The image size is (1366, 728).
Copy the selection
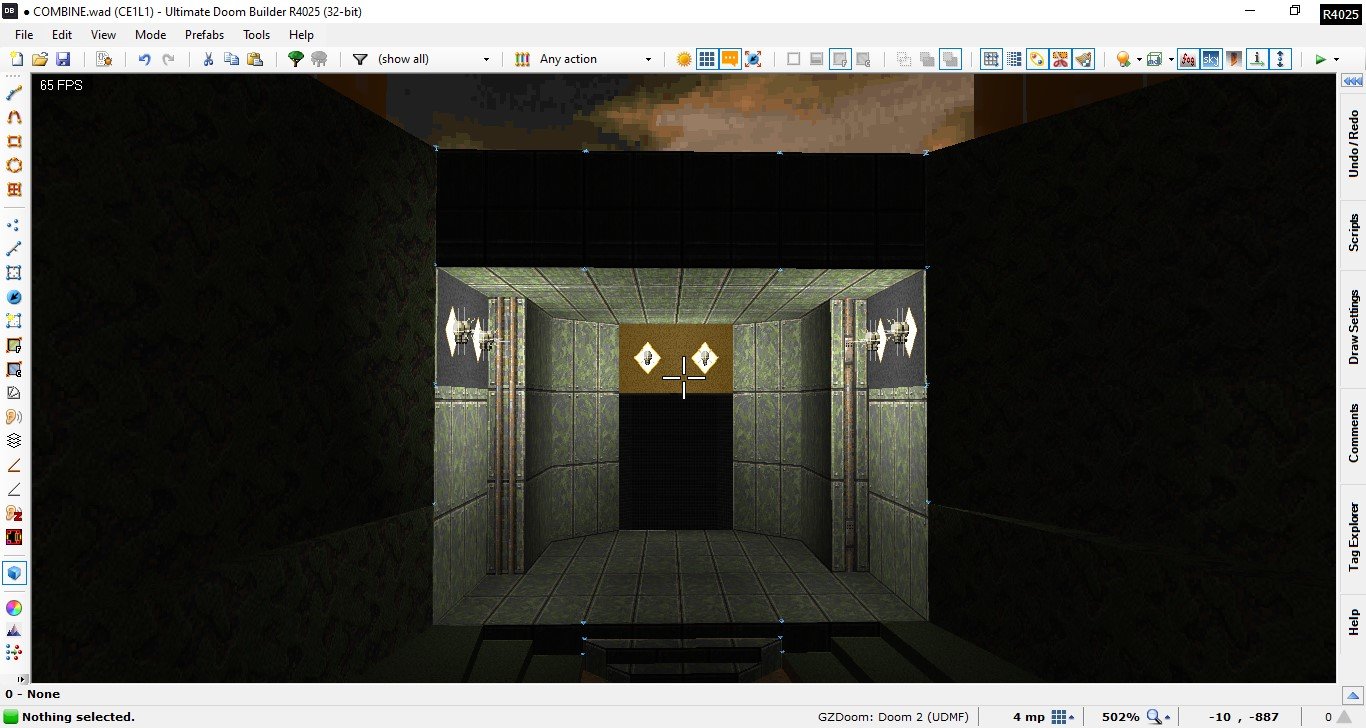click(231, 59)
